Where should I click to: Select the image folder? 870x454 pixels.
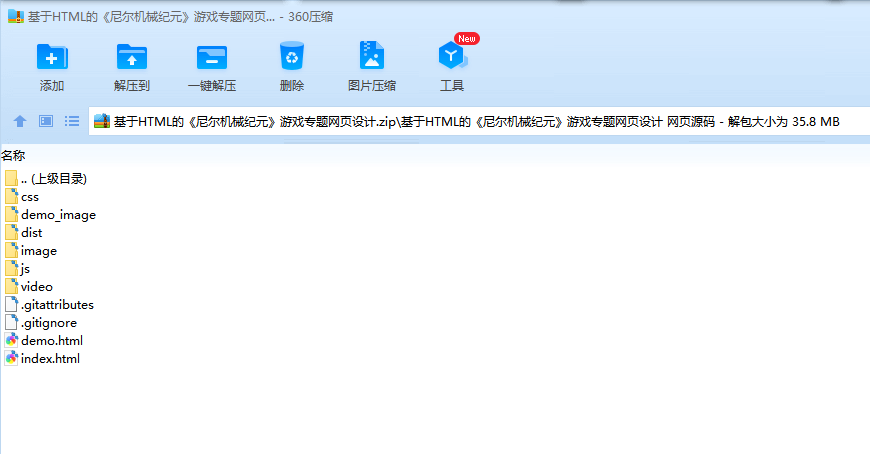(x=31, y=250)
